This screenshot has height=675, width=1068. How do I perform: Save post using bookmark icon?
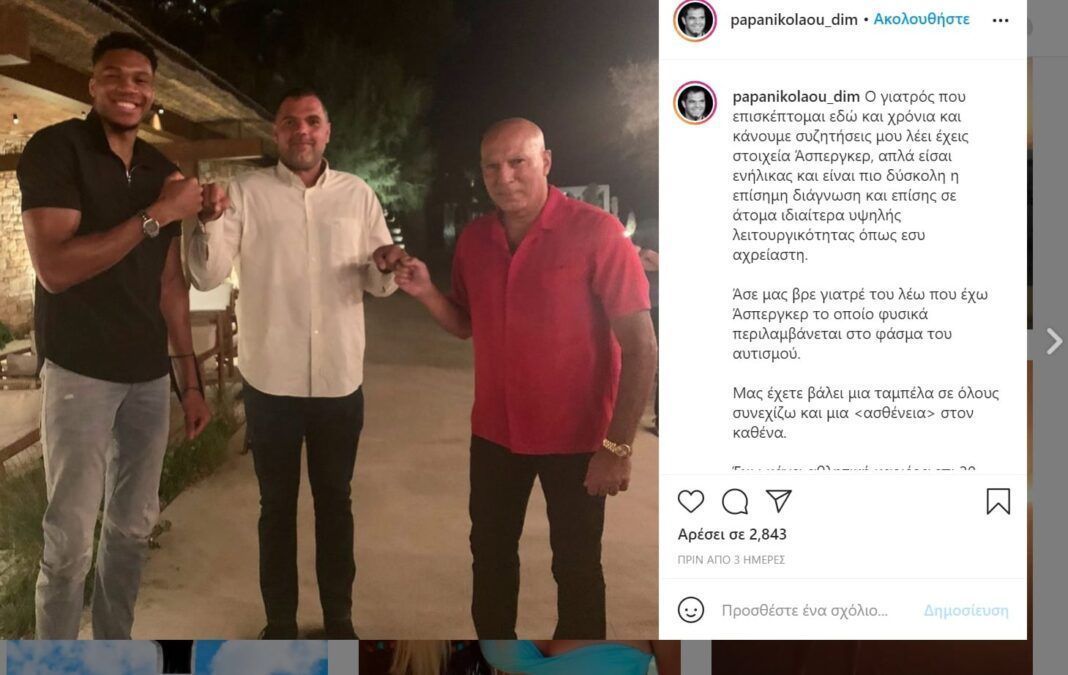[x=998, y=501]
